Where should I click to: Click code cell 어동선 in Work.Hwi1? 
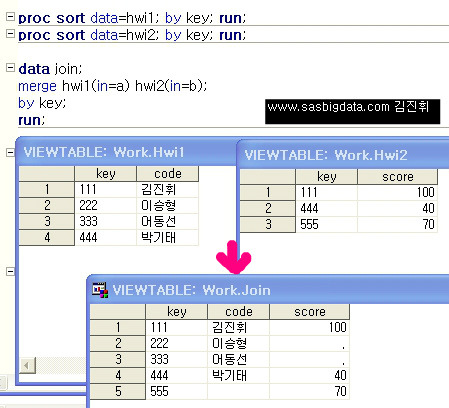(168, 221)
